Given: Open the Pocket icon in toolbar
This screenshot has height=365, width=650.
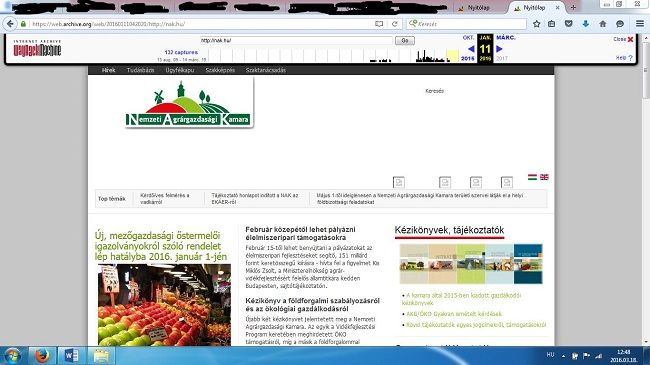Looking at the screenshot, I should click(x=568, y=24).
